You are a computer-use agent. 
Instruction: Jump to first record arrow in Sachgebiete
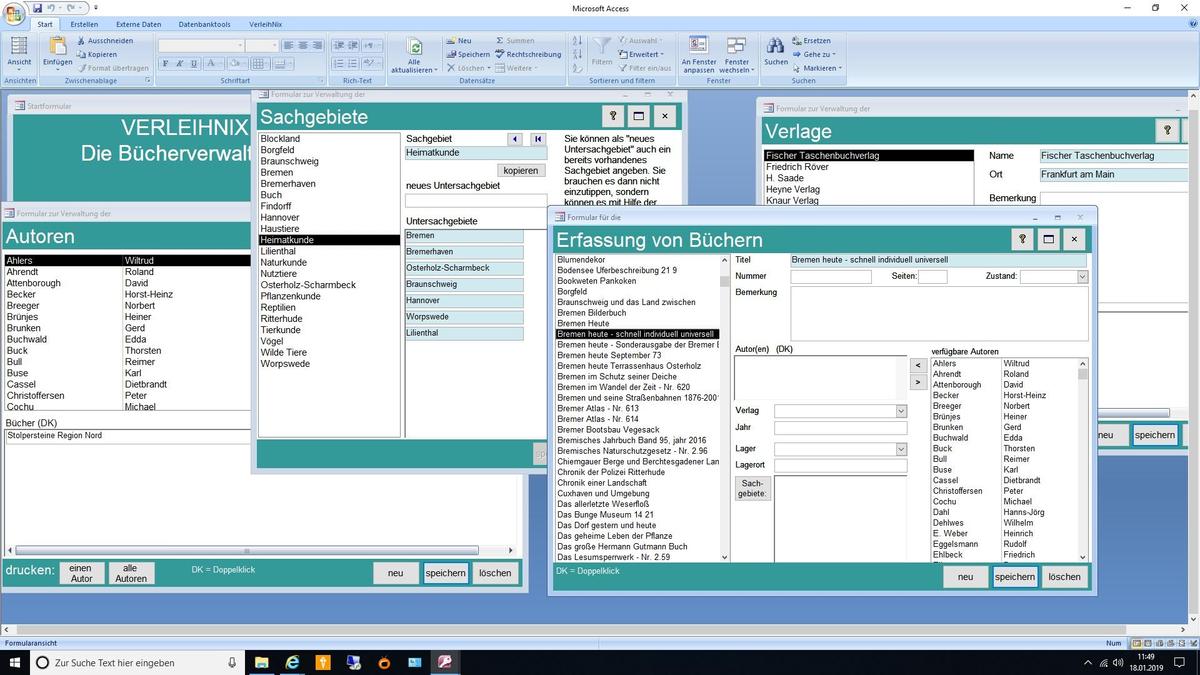(x=537, y=139)
